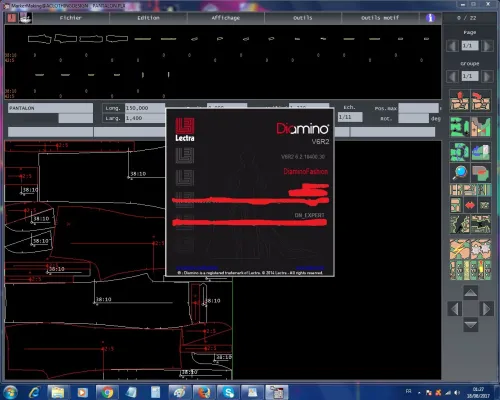Select the grey and green piece overlap tool

481,173
